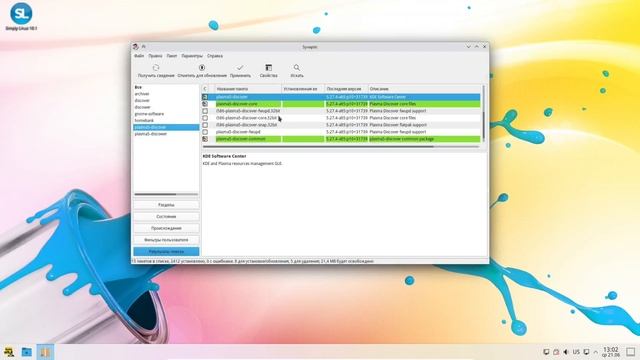640x360 pixels.
Task: Click the Применить checkmark toolbar icon
Action: 240,68
